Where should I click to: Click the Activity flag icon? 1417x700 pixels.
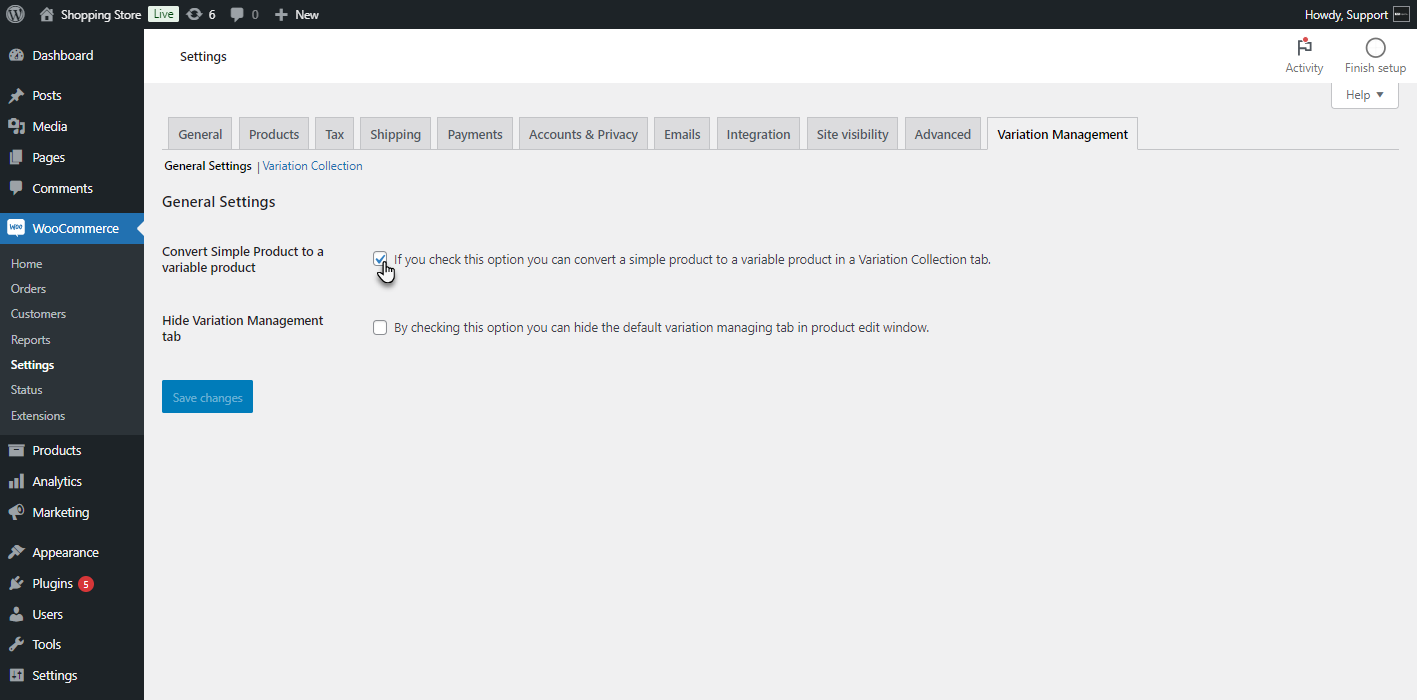pos(1304,47)
